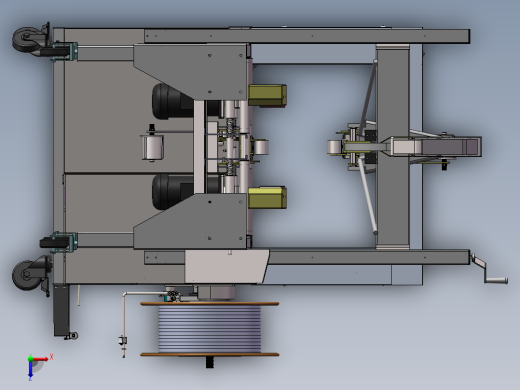Click the green Y axis dot of the triad

click(x=30, y=358)
